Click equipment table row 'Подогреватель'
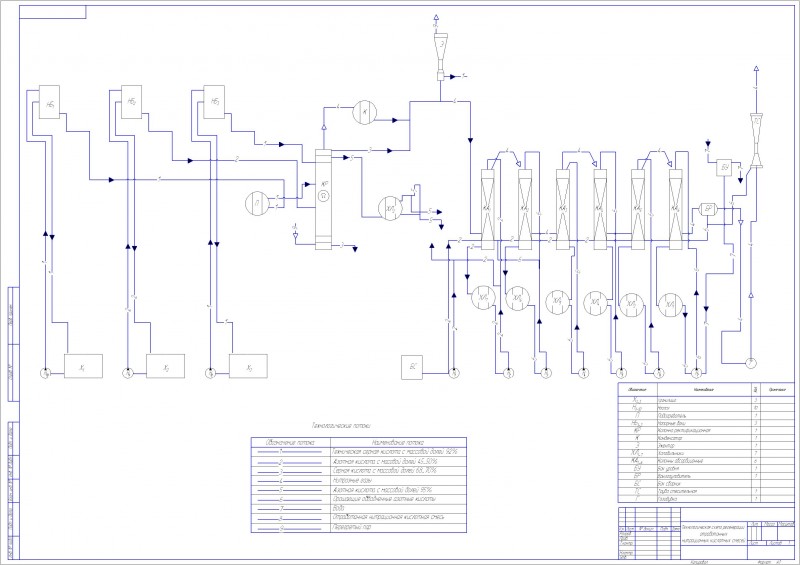800x565 pixels. pyautogui.click(x=706, y=415)
